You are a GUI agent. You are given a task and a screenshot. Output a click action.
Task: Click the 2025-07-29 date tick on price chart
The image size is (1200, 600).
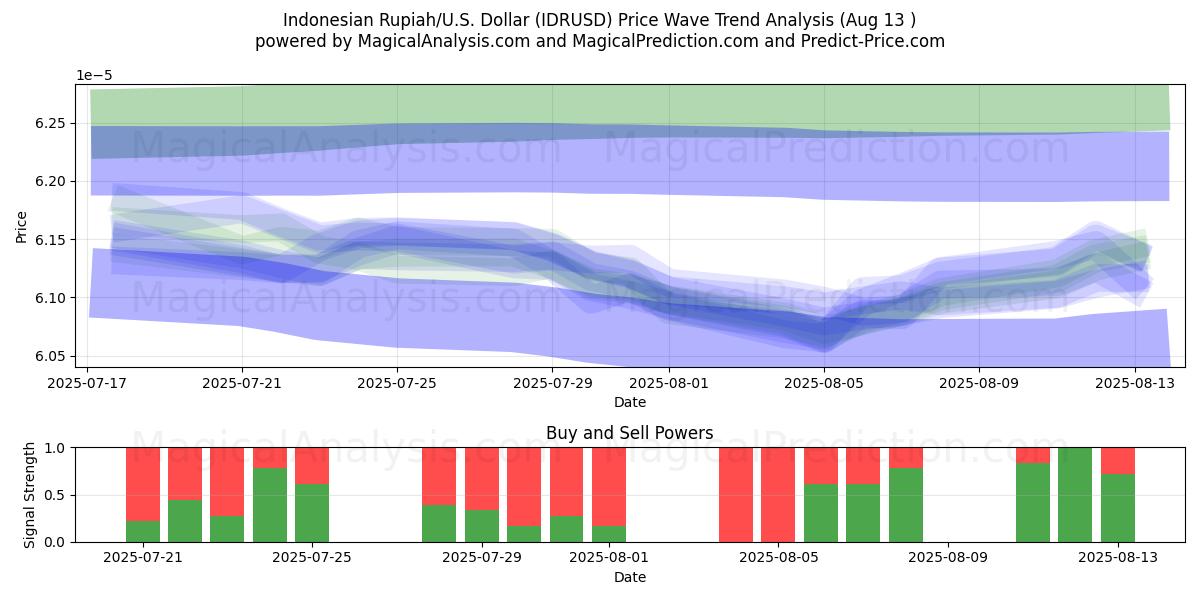553,382
